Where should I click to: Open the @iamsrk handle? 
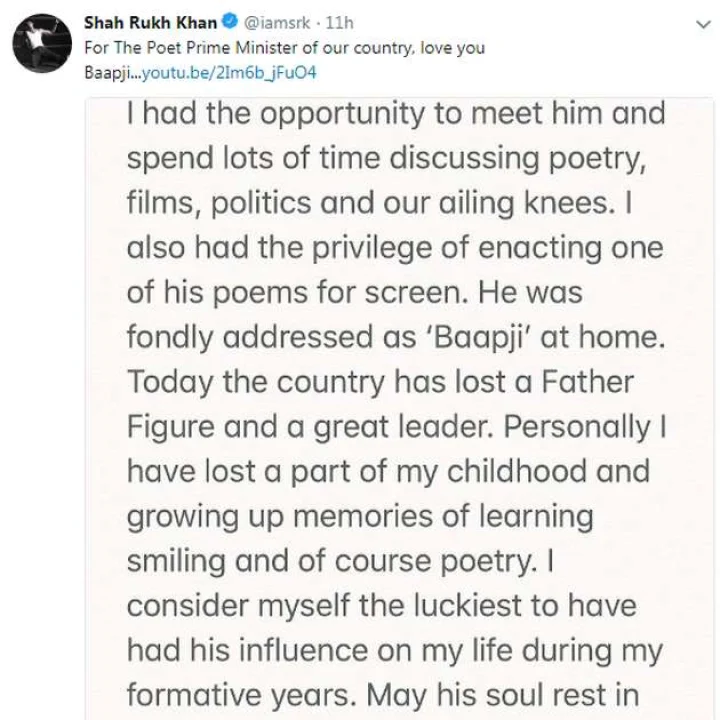[276, 22]
